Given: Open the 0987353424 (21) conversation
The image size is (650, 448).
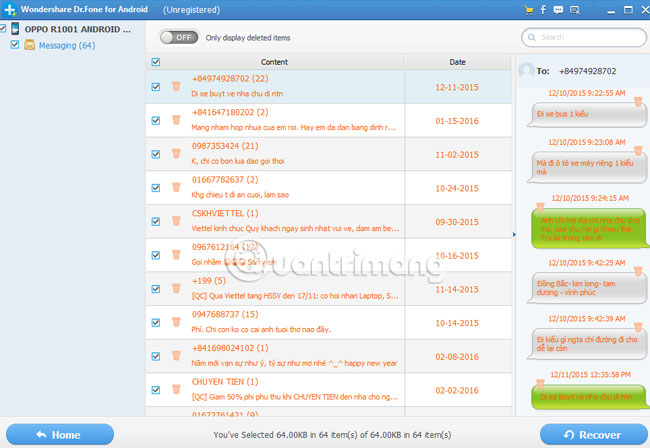Looking at the screenshot, I should [329, 154].
